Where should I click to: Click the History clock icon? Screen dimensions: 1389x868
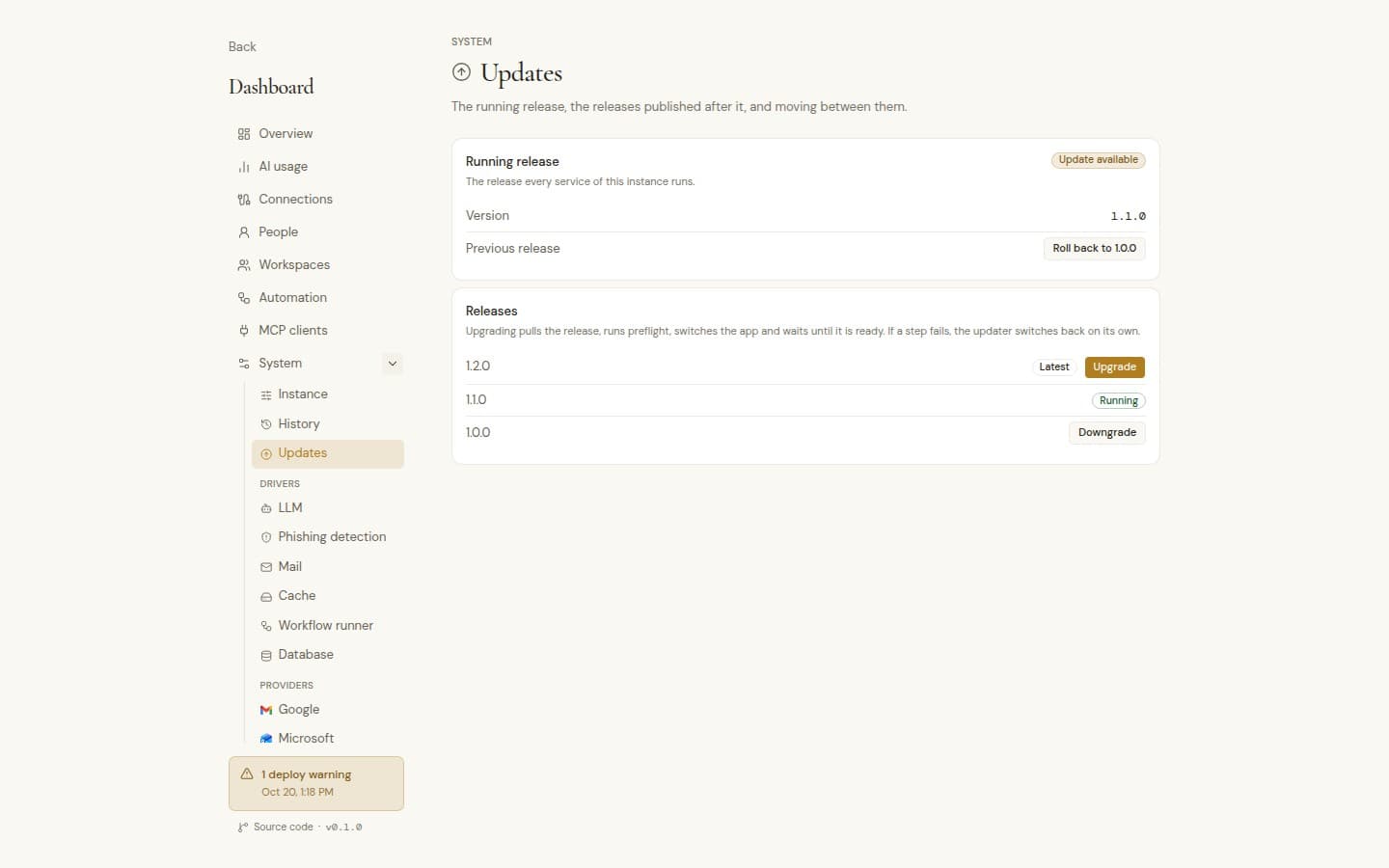(x=266, y=424)
